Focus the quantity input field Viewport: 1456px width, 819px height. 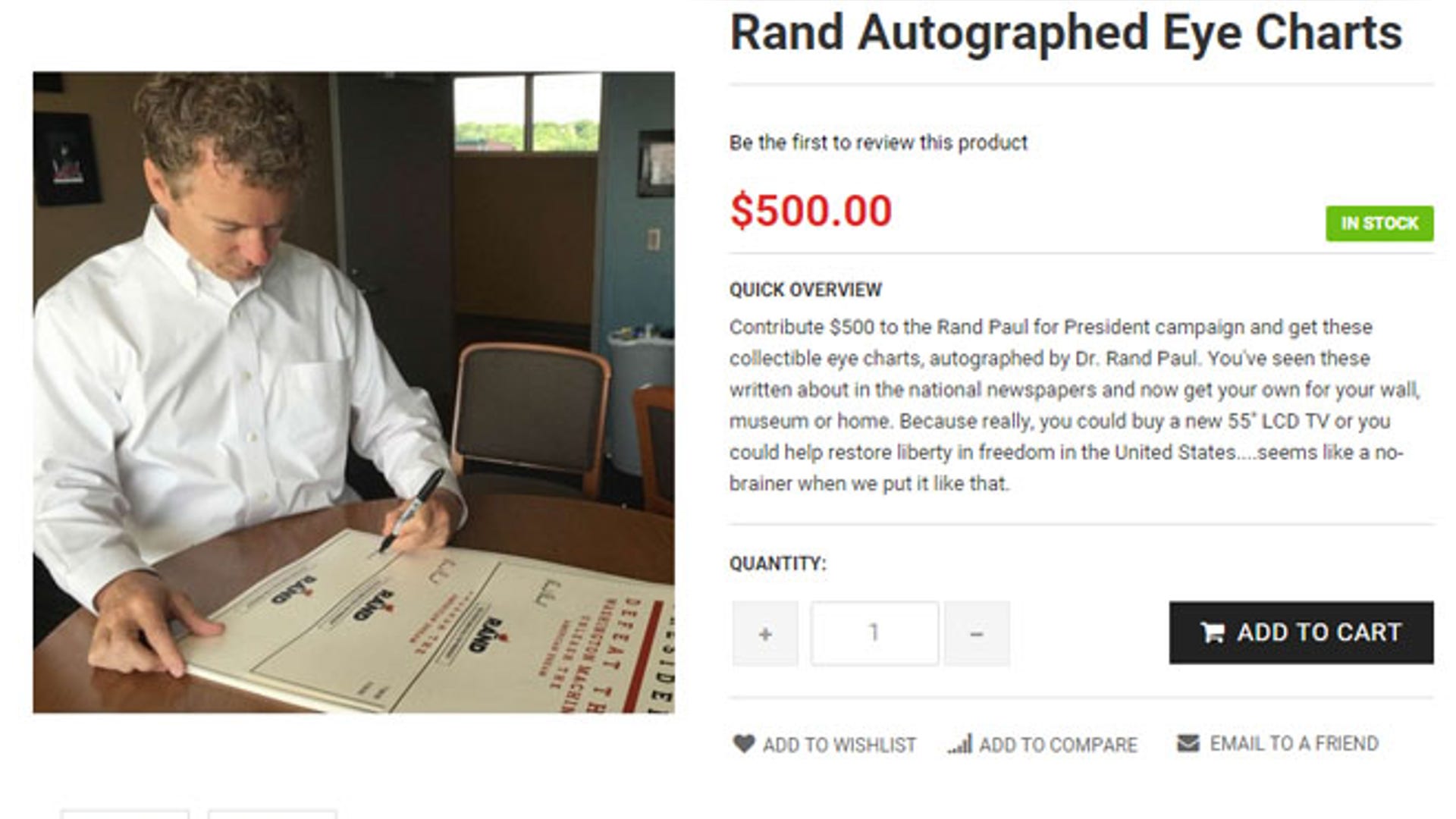pyautogui.click(x=874, y=633)
